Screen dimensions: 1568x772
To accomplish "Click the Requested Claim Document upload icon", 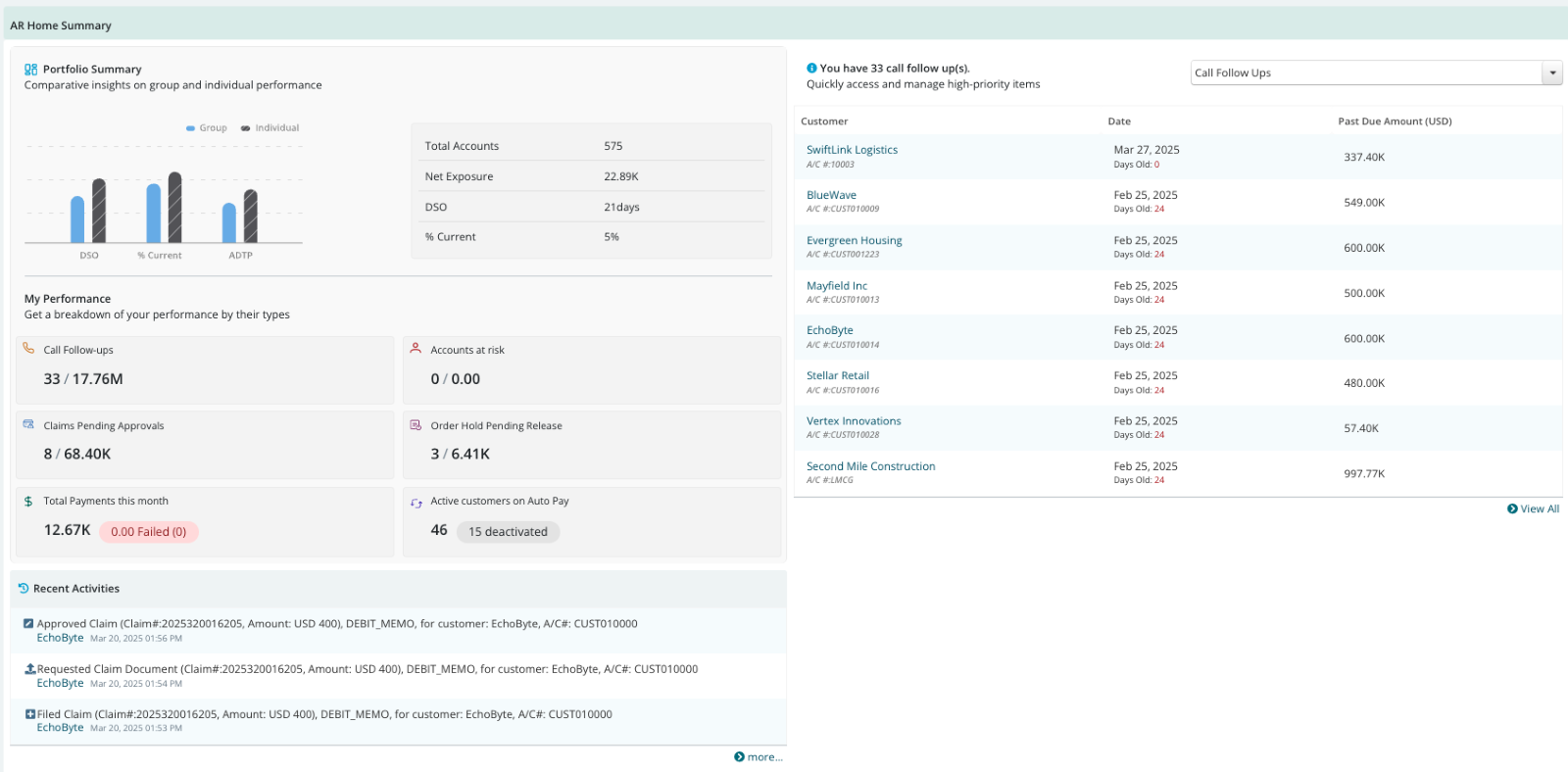I will (30, 668).
